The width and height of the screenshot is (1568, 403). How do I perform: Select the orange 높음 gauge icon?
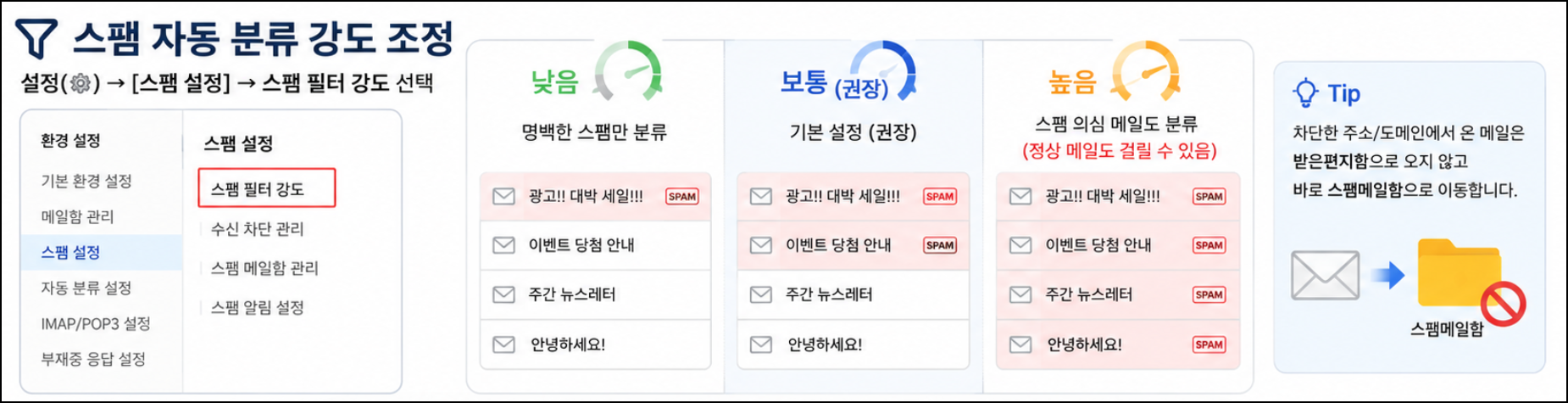(x=1145, y=70)
